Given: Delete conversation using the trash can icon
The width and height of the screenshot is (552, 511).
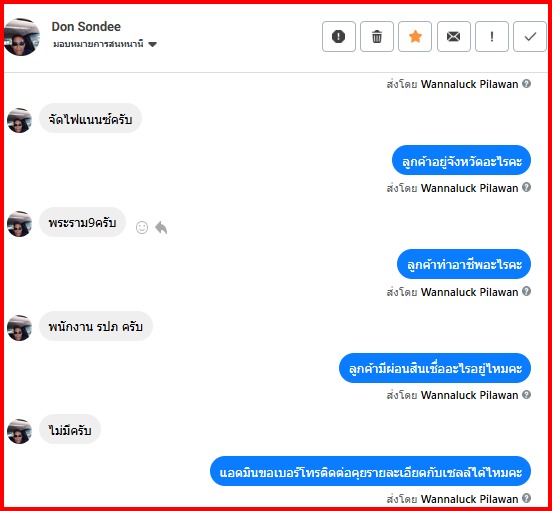Looking at the screenshot, I should [x=377, y=37].
